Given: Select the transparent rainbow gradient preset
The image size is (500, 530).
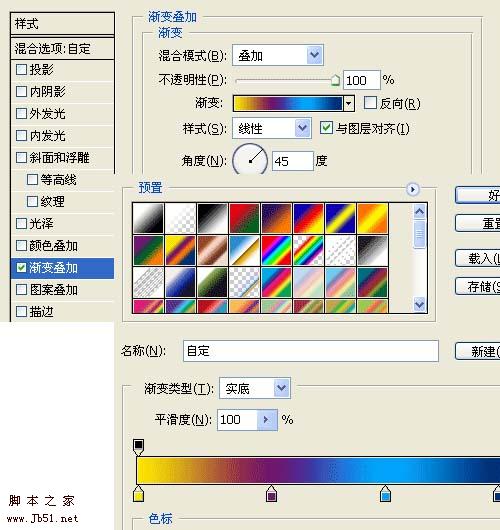Looking at the screenshot, I should coord(309,250).
